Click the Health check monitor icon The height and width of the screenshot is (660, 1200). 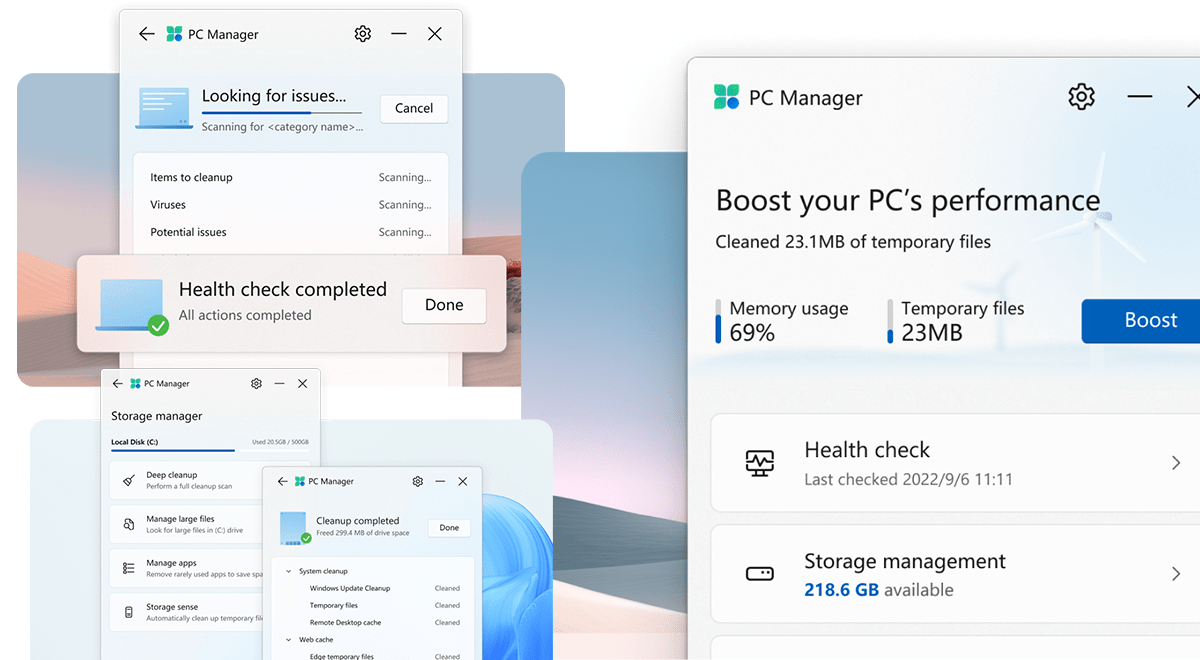760,462
